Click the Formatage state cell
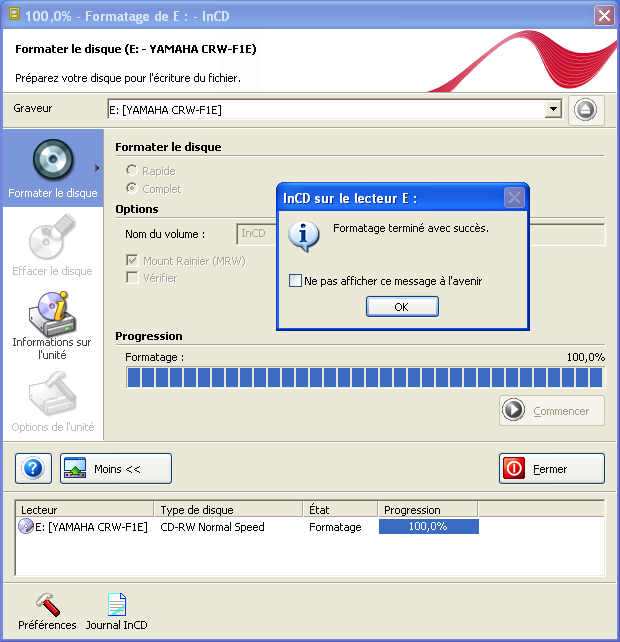The width and height of the screenshot is (620, 642). click(x=335, y=527)
